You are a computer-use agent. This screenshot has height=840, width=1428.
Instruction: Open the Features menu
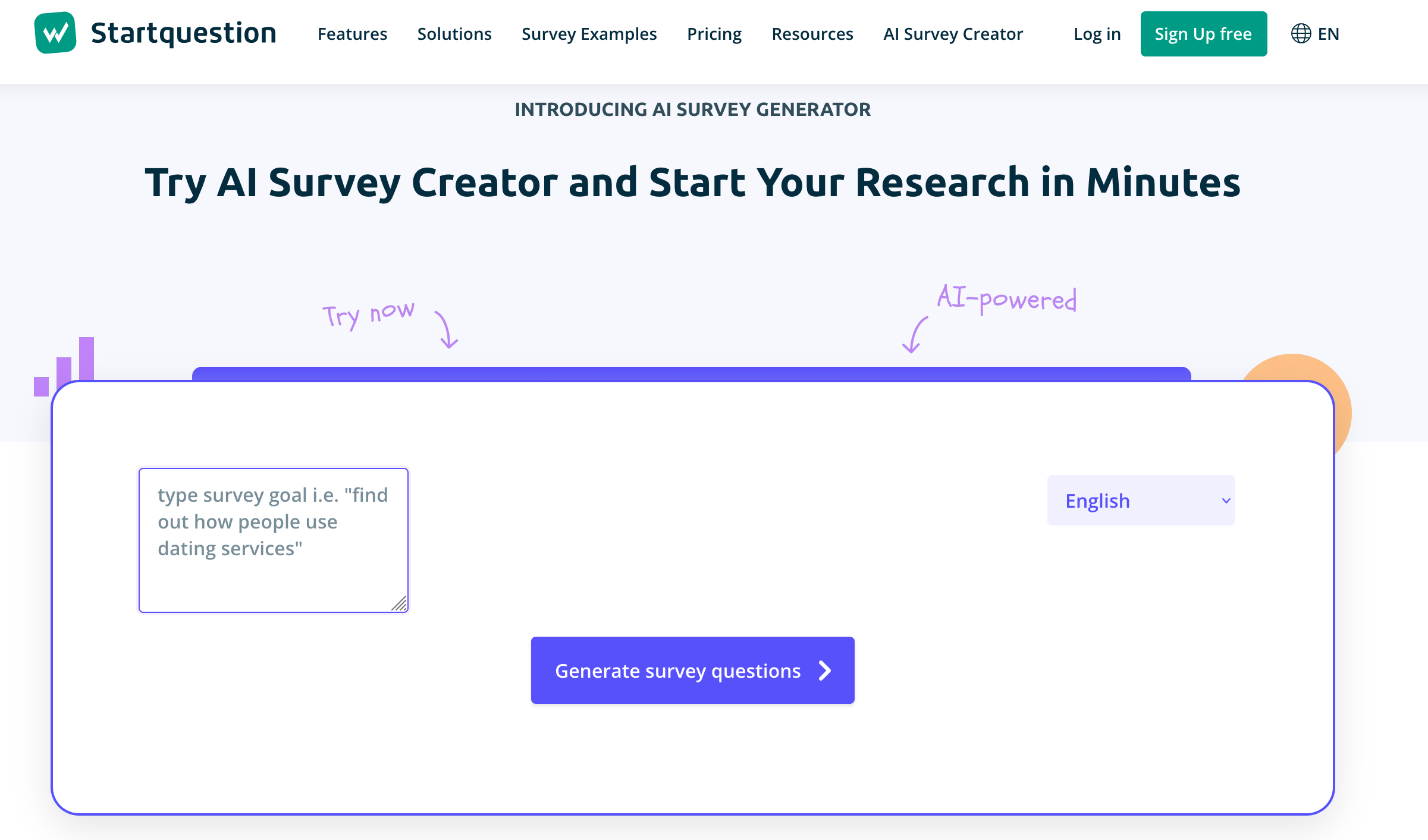tap(352, 34)
